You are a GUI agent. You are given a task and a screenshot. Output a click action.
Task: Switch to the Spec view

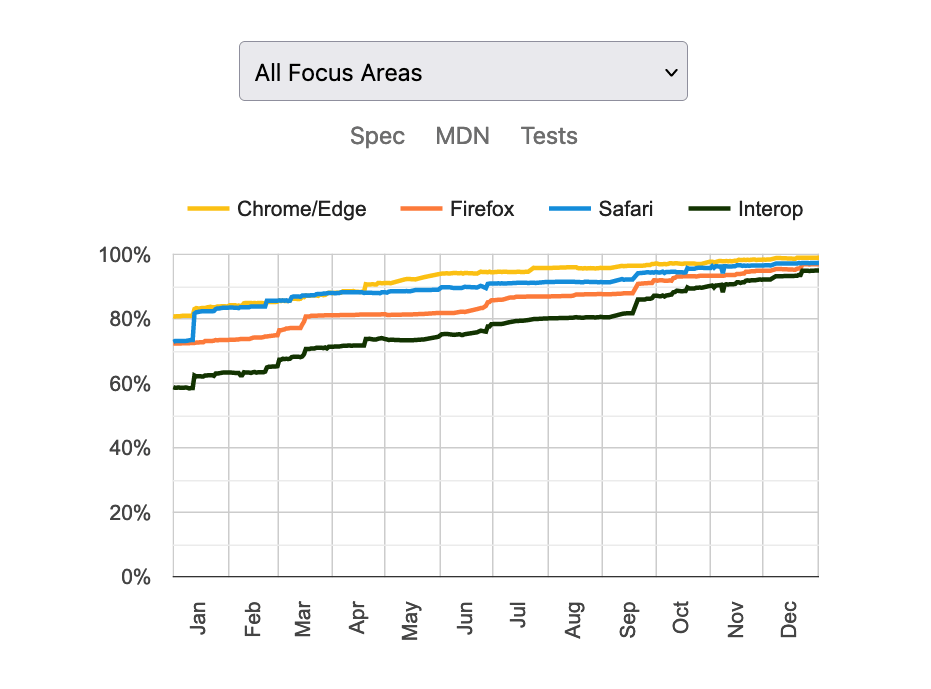(377, 136)
